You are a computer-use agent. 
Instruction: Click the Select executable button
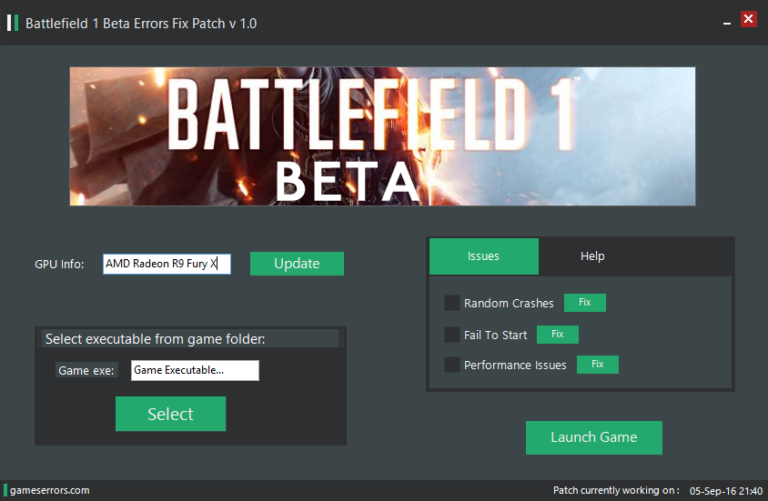coord(170,414)
